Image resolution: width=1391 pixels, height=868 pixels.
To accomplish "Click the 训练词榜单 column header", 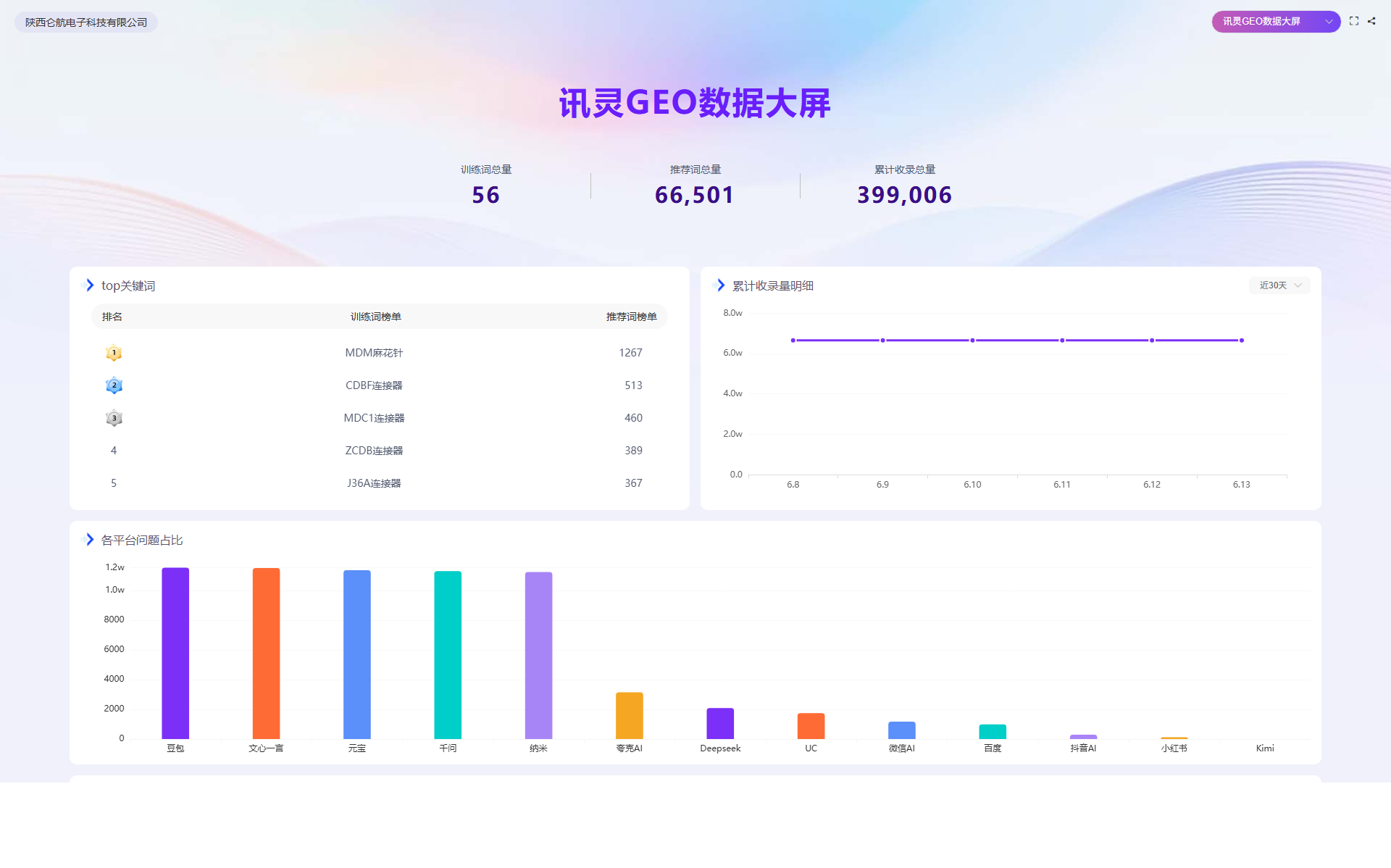I will coord(375,317).
